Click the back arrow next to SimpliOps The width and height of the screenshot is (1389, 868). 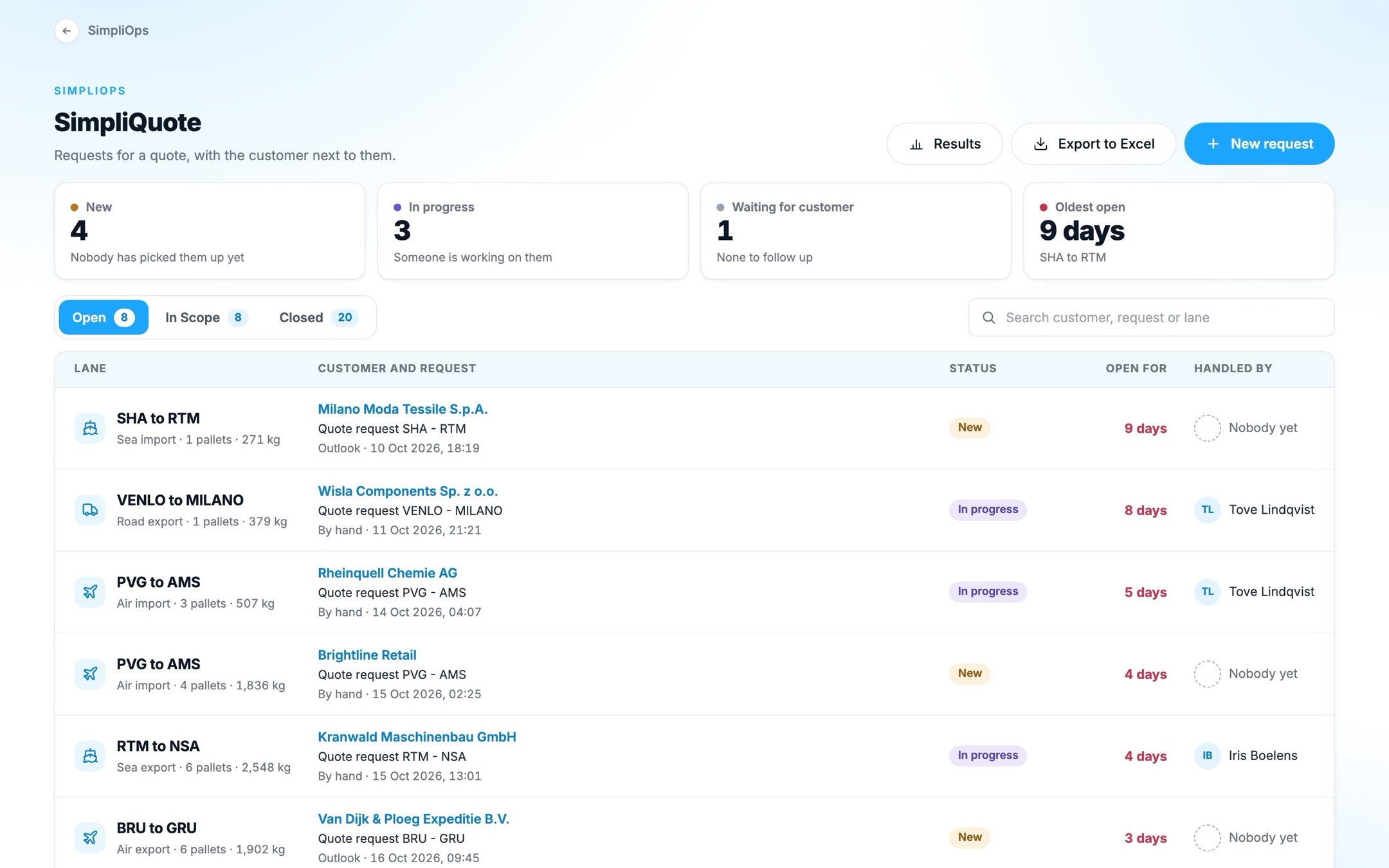tap(66, 30)
